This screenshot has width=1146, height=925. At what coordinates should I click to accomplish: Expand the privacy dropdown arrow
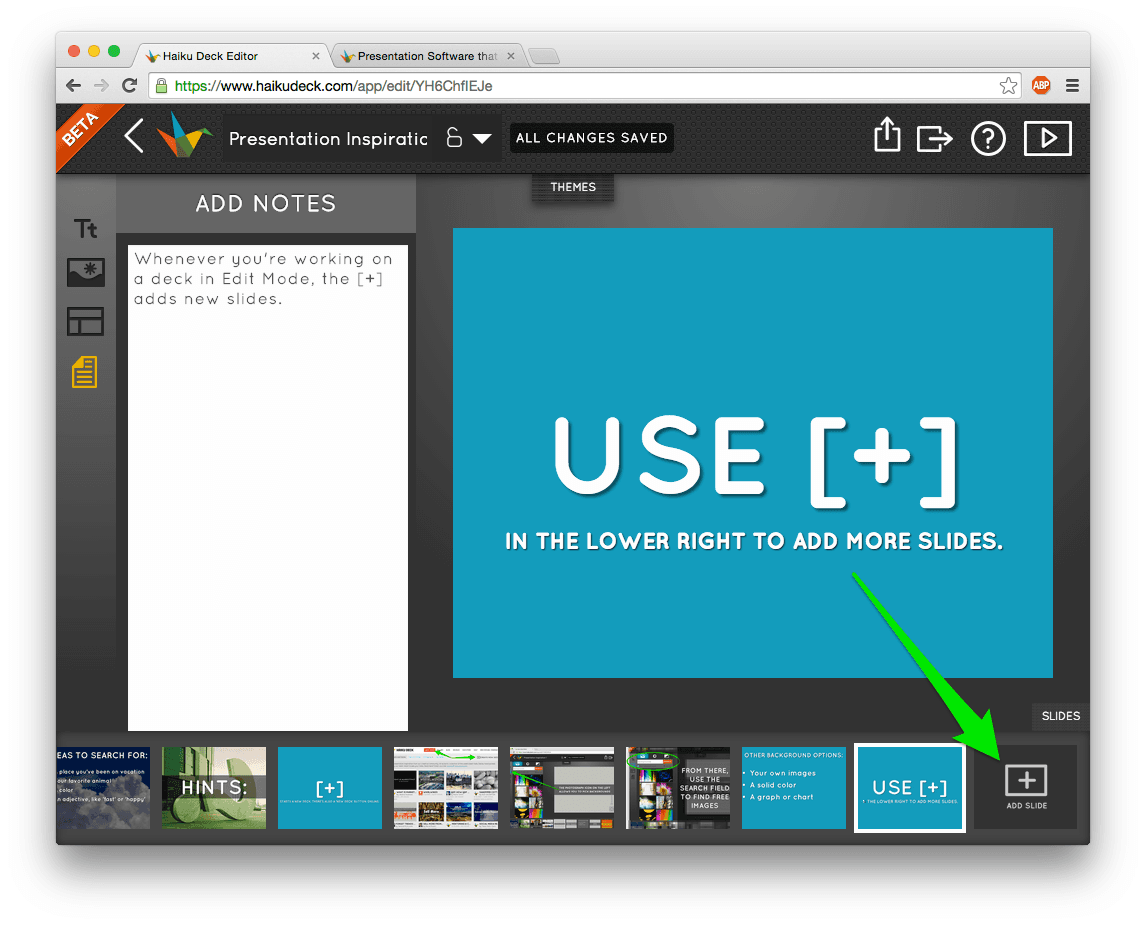(482, 138)
